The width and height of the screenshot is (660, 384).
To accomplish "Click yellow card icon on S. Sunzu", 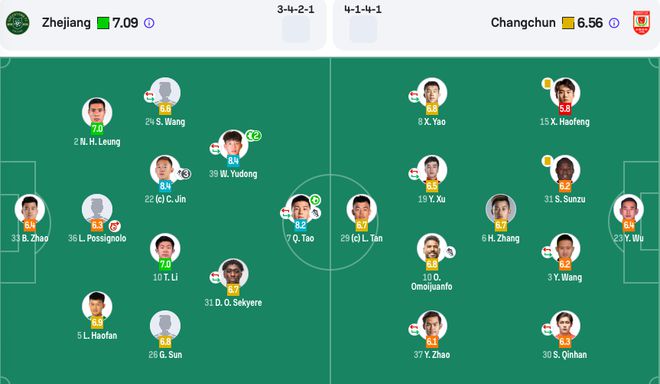I will pos(547,160).
